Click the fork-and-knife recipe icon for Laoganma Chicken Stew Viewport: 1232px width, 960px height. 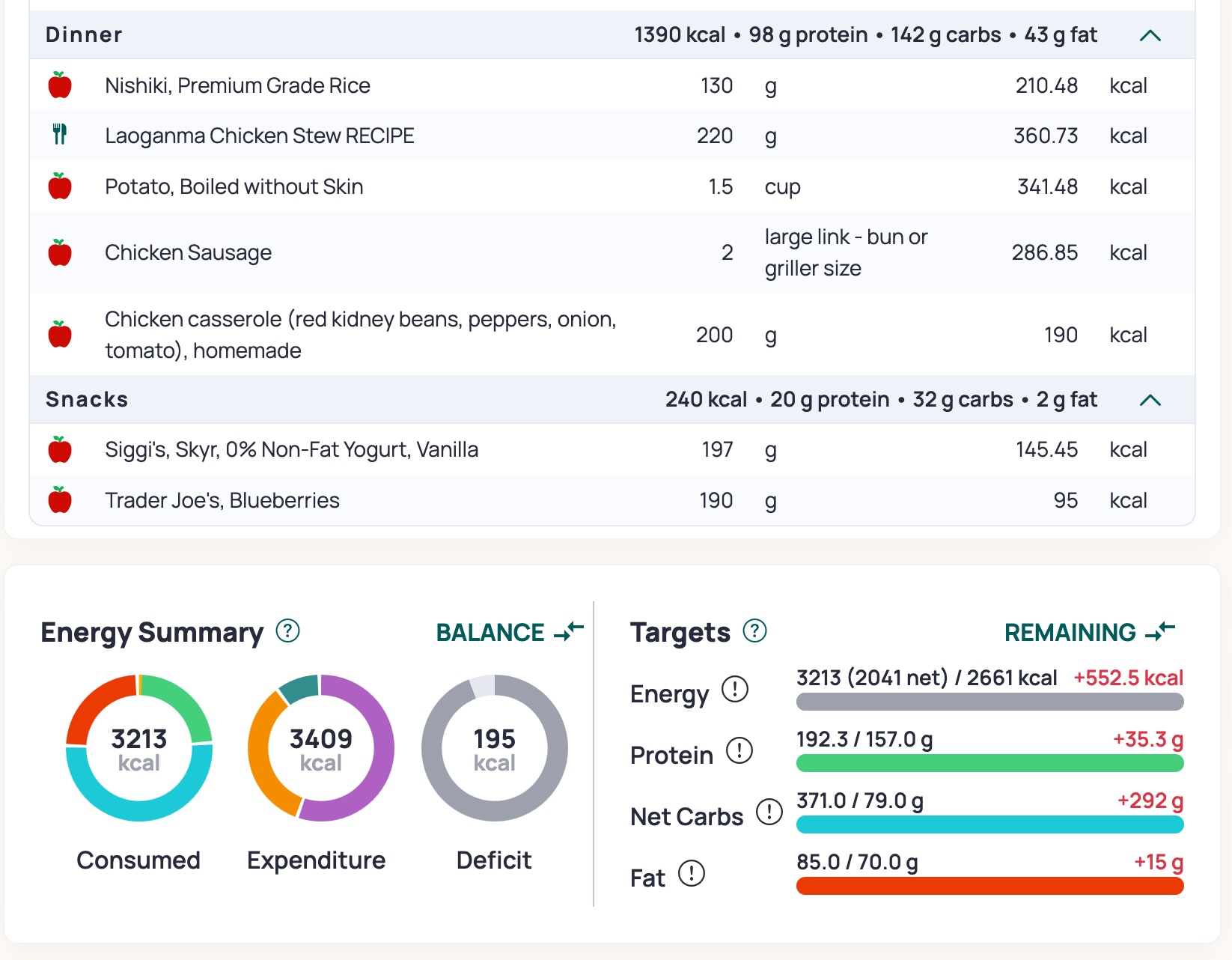60,135
